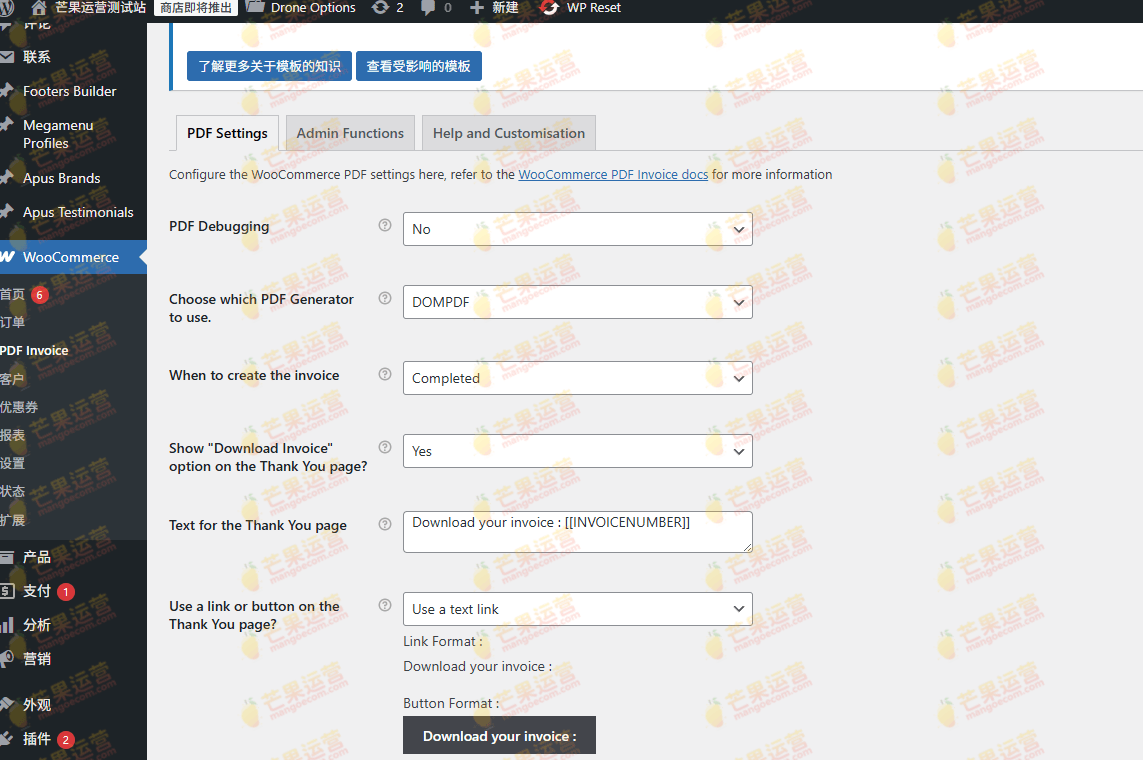Image resolution: width=1143 pixels, height=760 pixels.
Task: Open the site home icon in admin bar
Action: [x=39, y=8]
